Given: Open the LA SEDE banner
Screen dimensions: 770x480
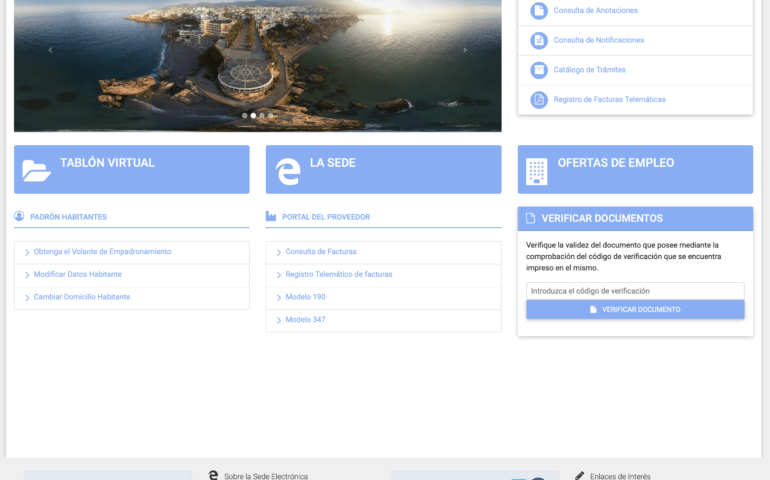Looking at the screenshot, I should 384,169.
